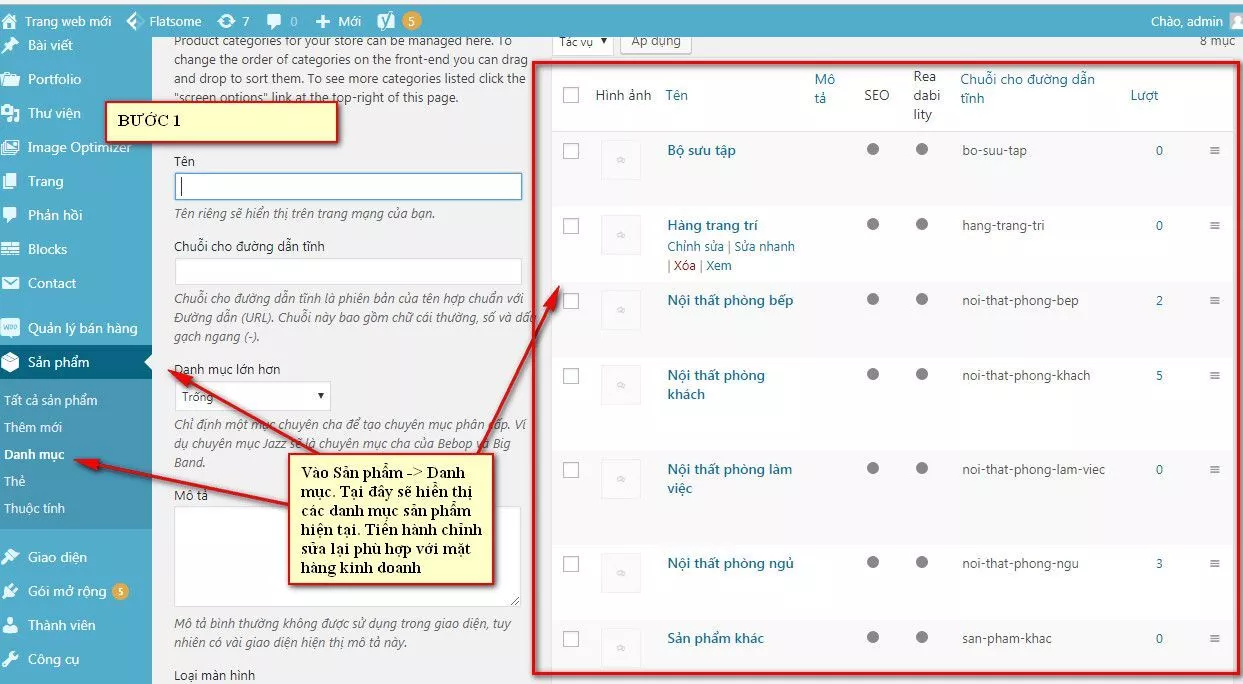Open the Tác vụ bulk actions dropdown
1243x684 pixels.
point(582,42)
